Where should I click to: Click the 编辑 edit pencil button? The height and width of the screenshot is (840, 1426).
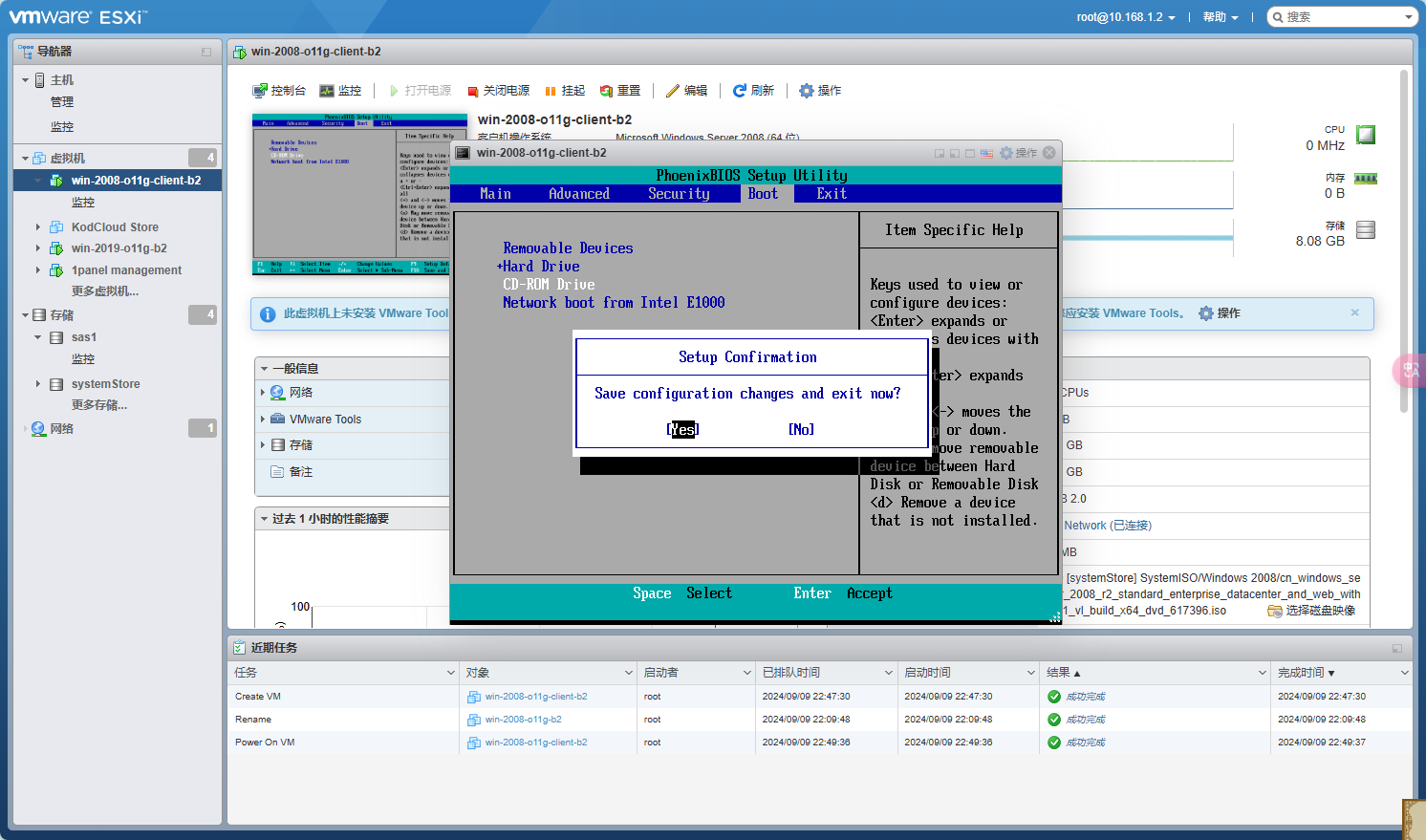[687, 91]
